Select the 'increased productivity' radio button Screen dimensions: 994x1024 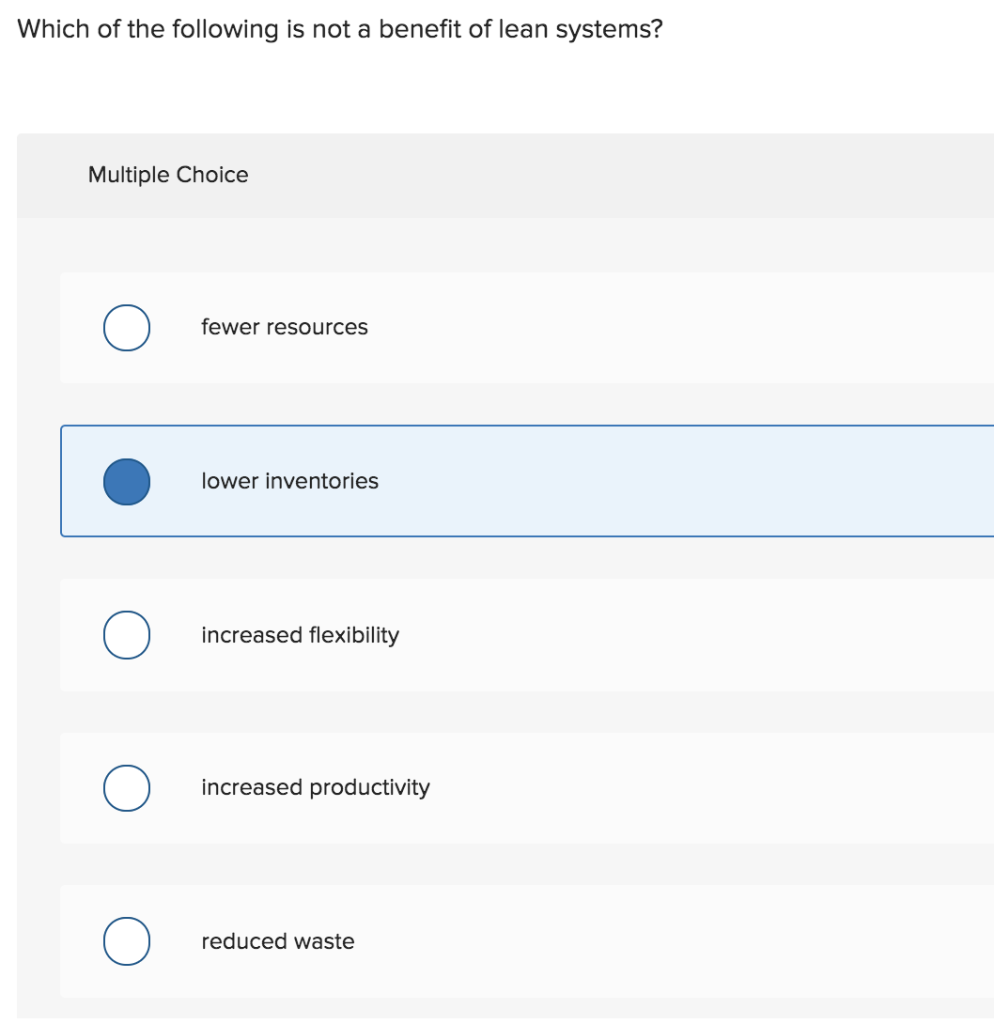pyautogui.click(x=126, y=788)
